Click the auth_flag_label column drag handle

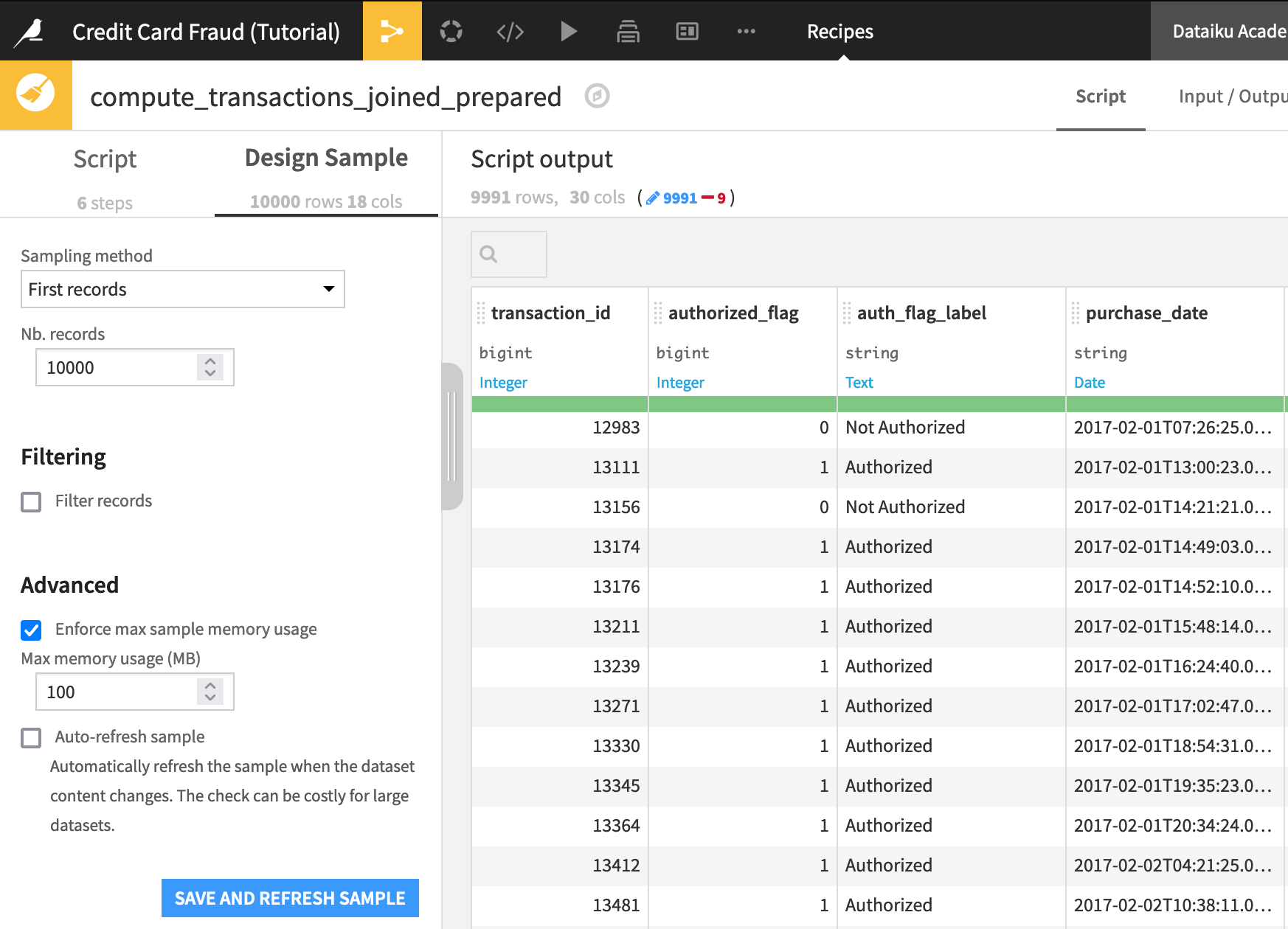coord(847,313)
